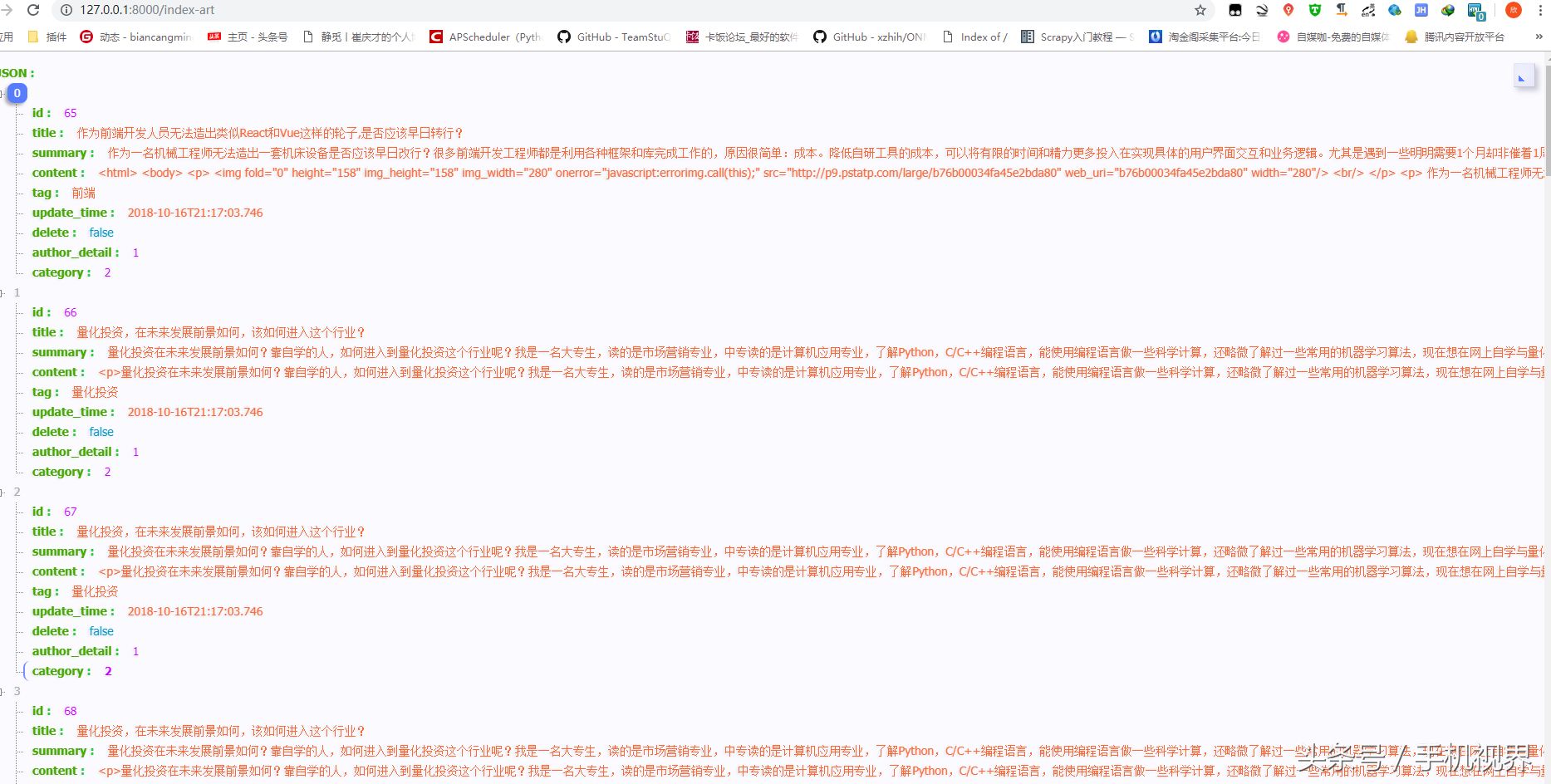The height and width of the screenshot is (784, 1551).
Task: Open the HTML viewer extension with 0 badge
Action: click(x=1475, y=11)
